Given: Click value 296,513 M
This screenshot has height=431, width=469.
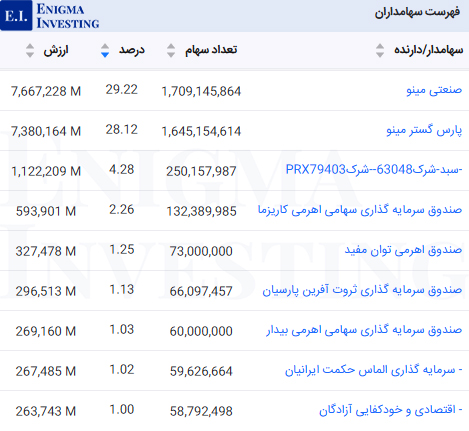Looking at the screenshot, I should point(46,291).
